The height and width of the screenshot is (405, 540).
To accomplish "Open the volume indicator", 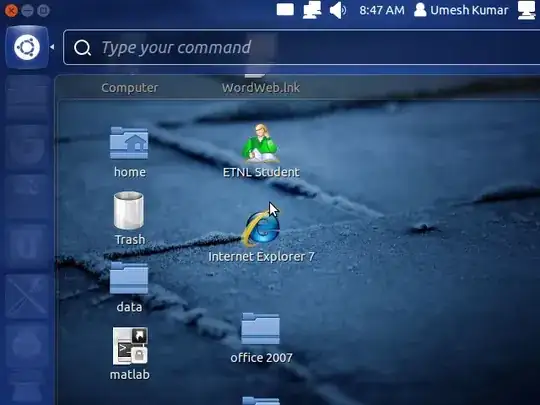I will click(x=338, y=10).
